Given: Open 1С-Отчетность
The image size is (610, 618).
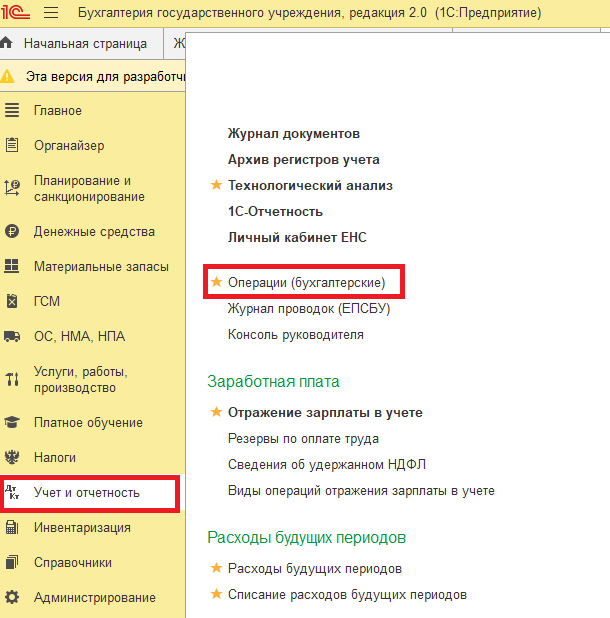Looking at the screenshot, I should point(275,212).
